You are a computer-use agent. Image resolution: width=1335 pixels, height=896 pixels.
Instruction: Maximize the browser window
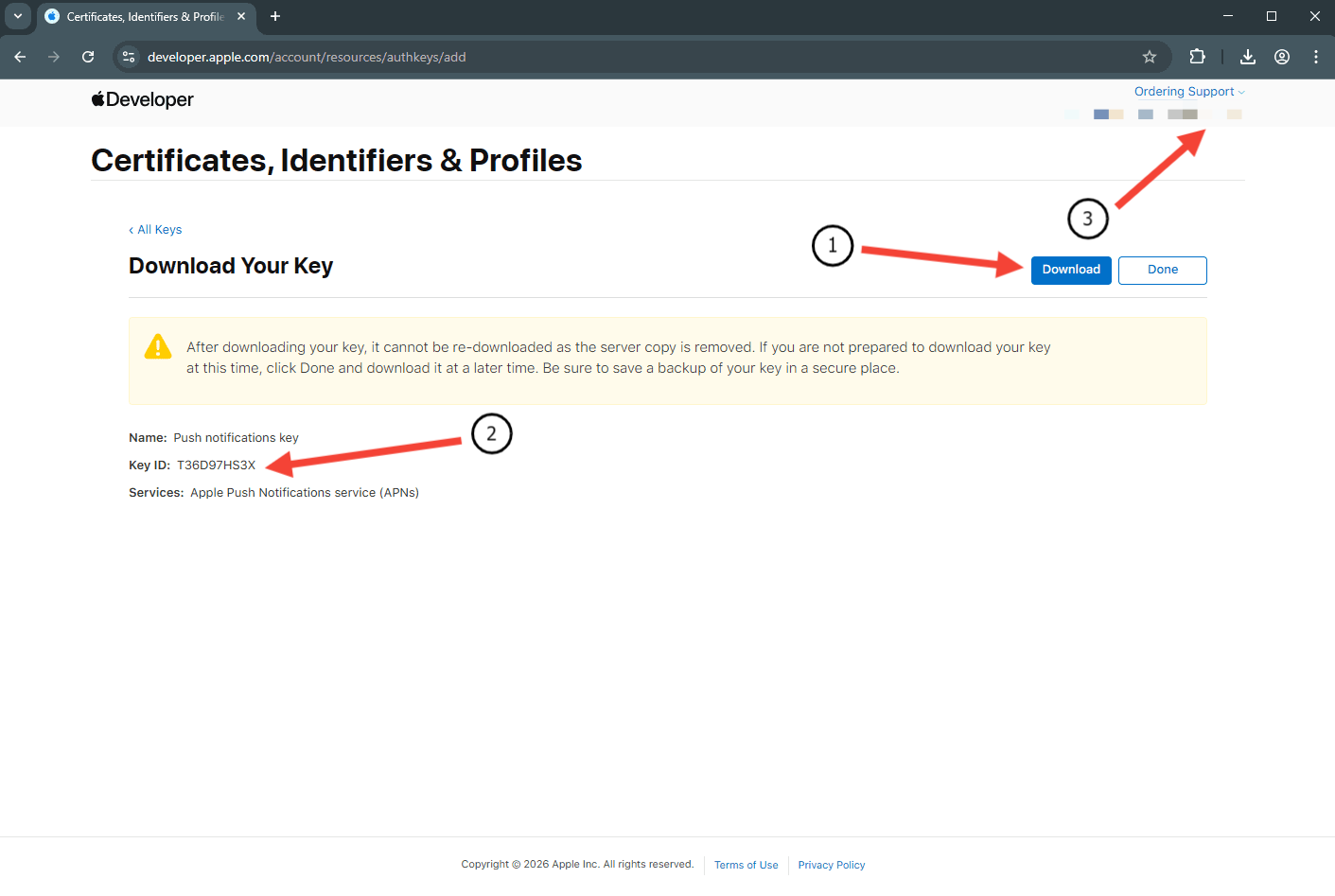[x=1272, y=16]
